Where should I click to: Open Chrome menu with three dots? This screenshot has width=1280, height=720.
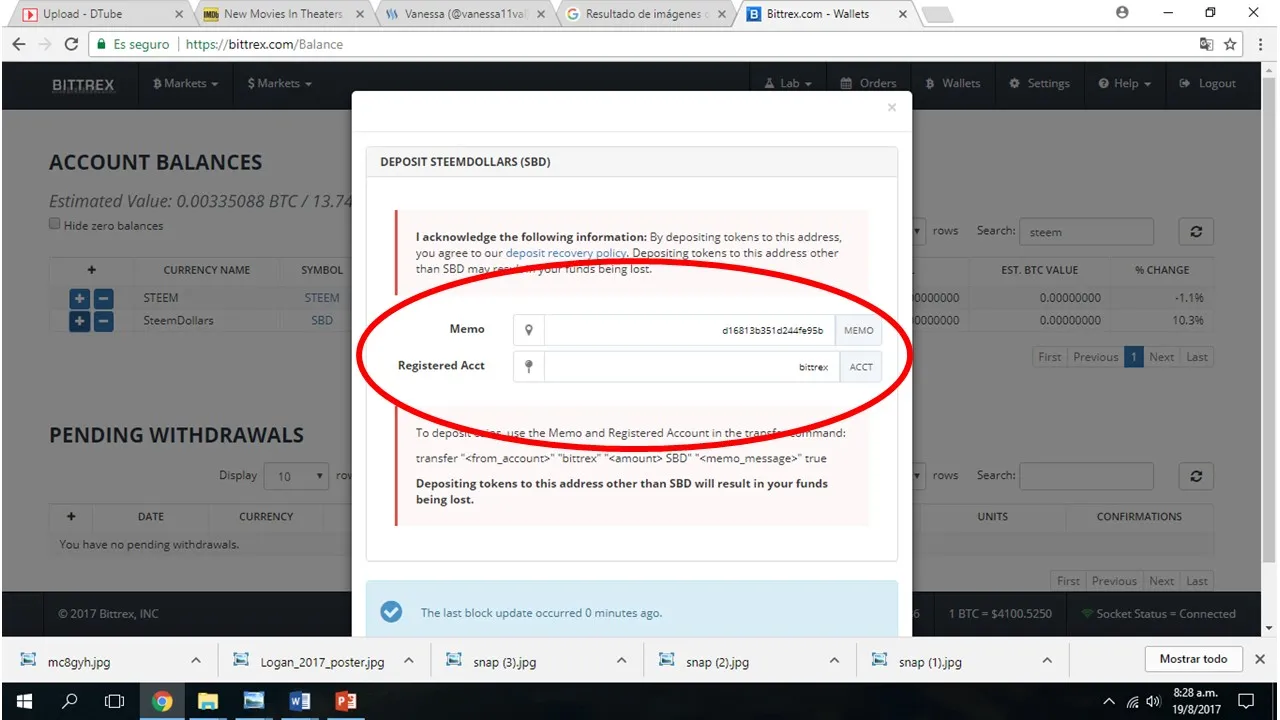pos(1259,44)
